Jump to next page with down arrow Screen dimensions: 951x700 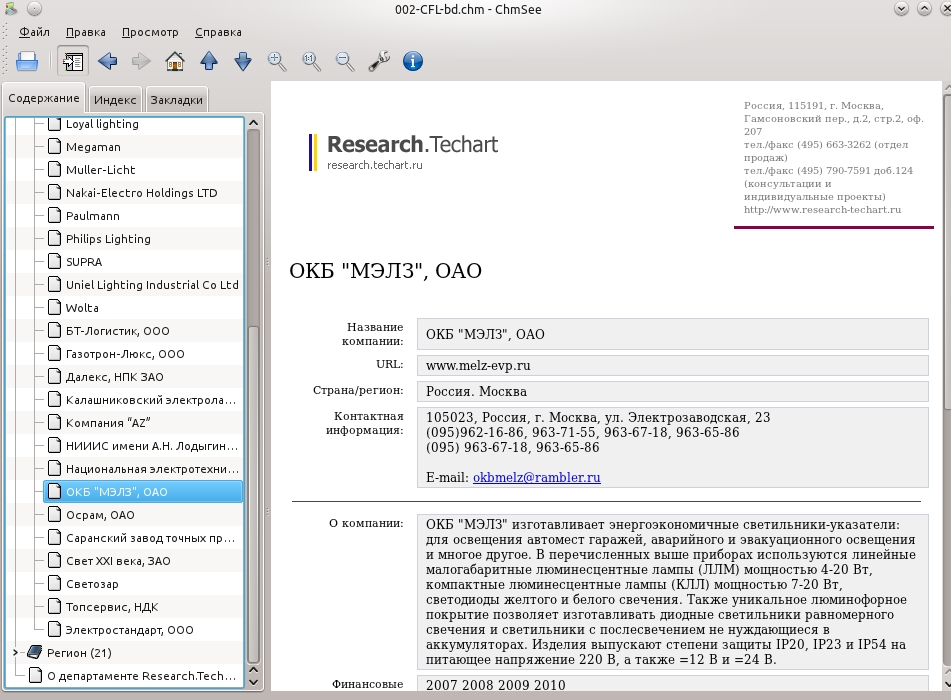pyautogui.click(x=243, y=61)
